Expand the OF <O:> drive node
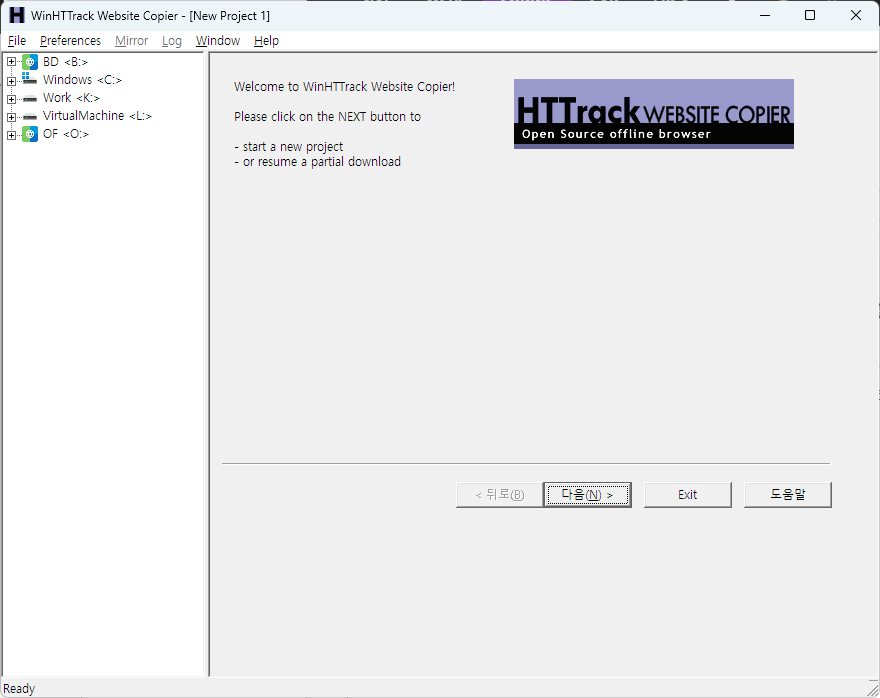 pos(11,134)
